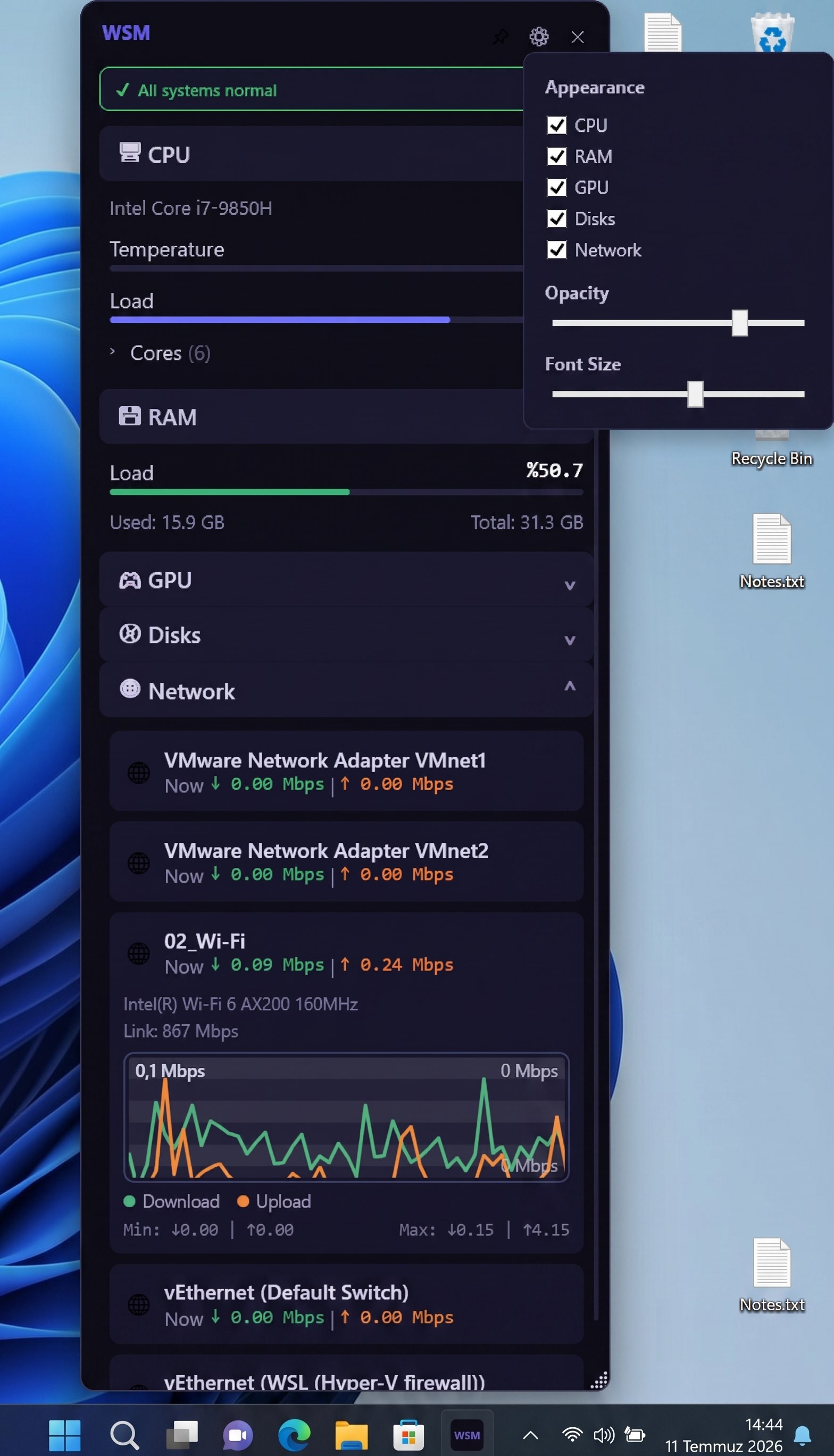The image size is (834, 1456).
Task: Click the %50.7 RAM load value
Action: tap(554, 470)
